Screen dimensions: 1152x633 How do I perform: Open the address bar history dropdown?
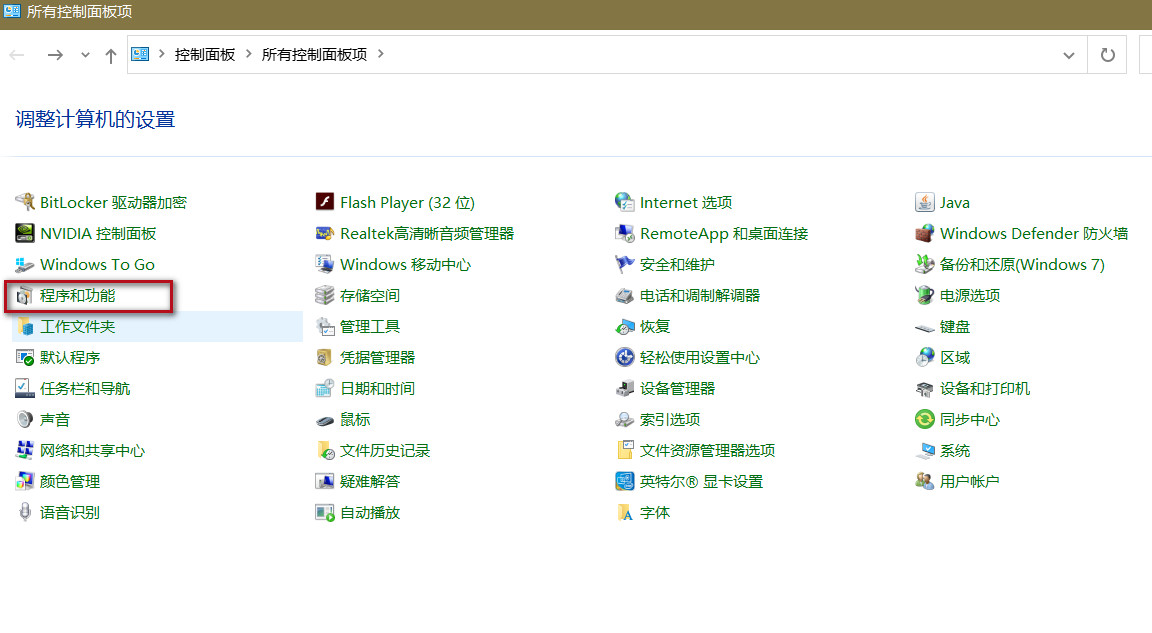(x=1069, y=55)
